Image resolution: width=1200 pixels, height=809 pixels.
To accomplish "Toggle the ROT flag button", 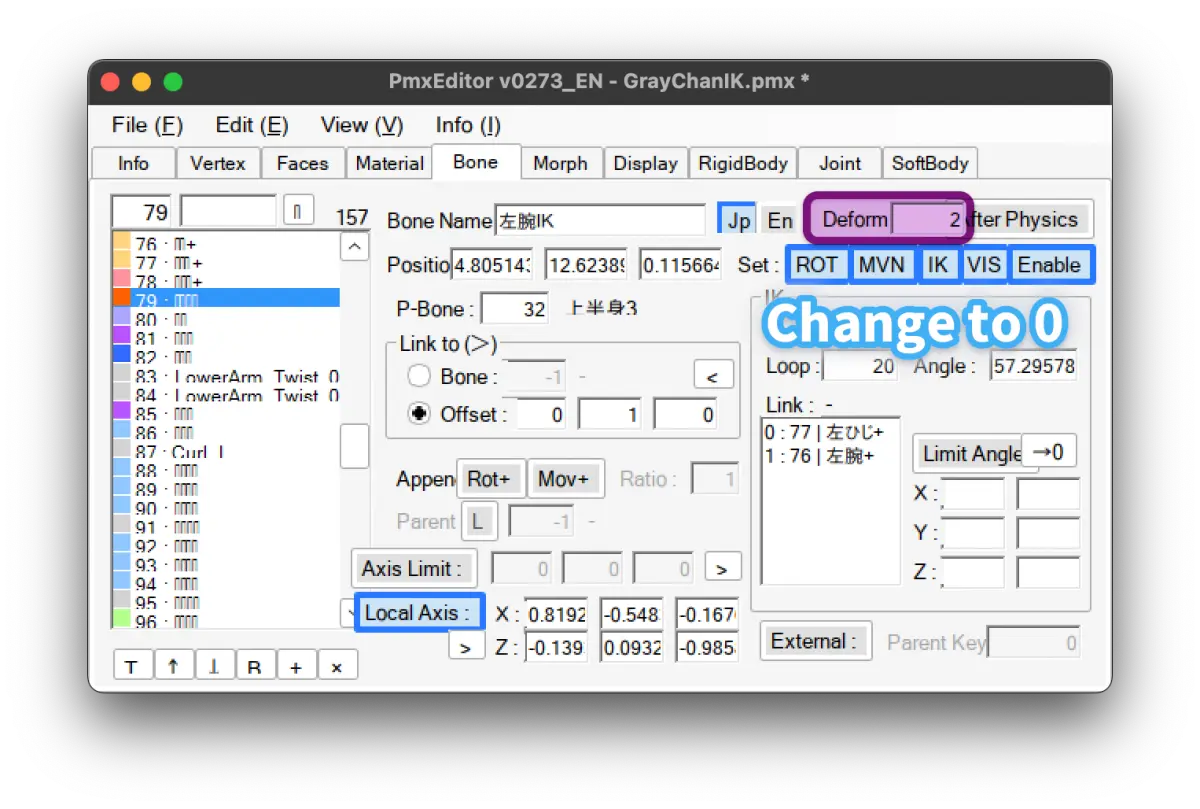I will [817, 265].
